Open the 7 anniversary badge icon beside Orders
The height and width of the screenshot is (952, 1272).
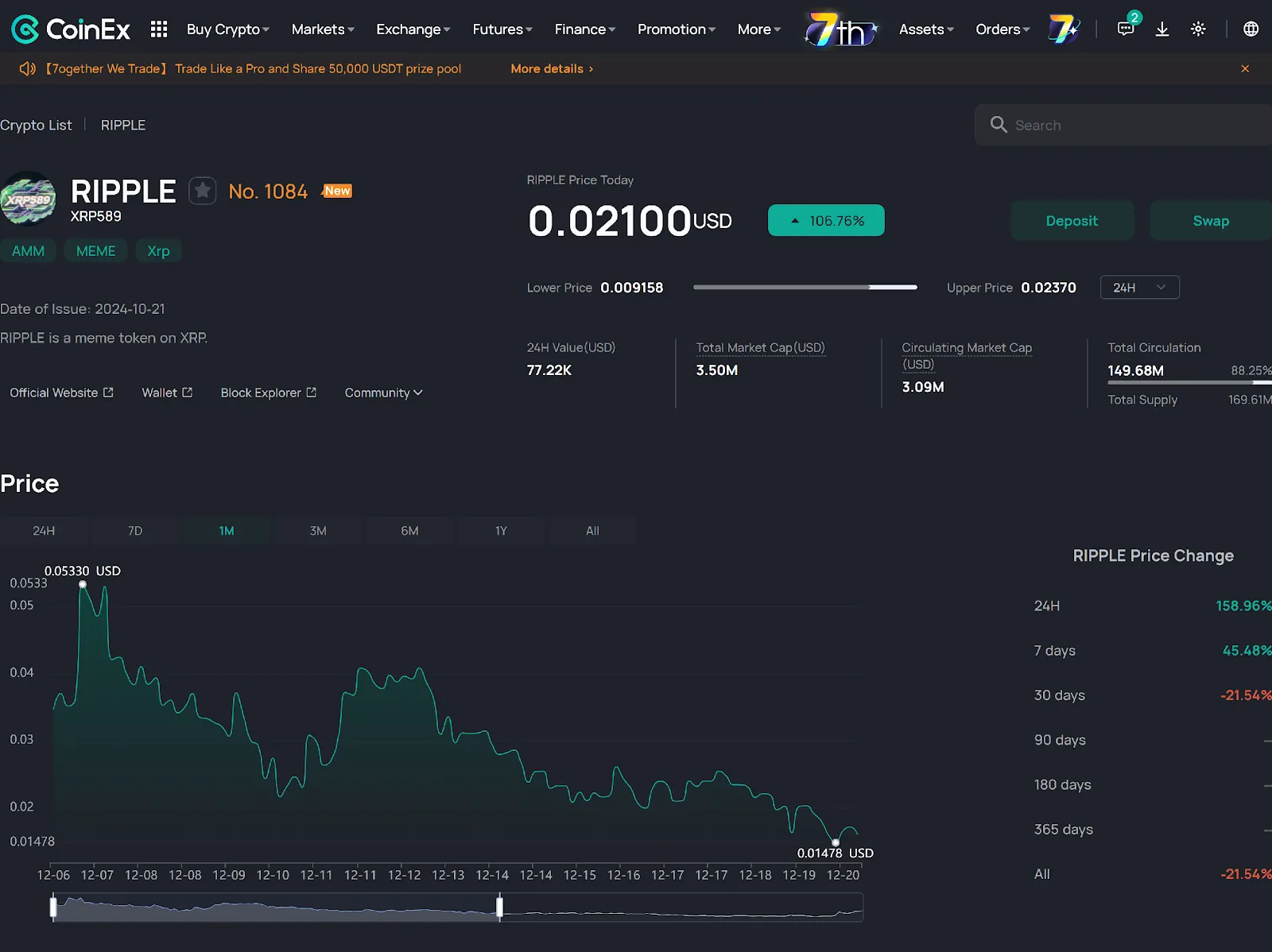[1064, 29]
